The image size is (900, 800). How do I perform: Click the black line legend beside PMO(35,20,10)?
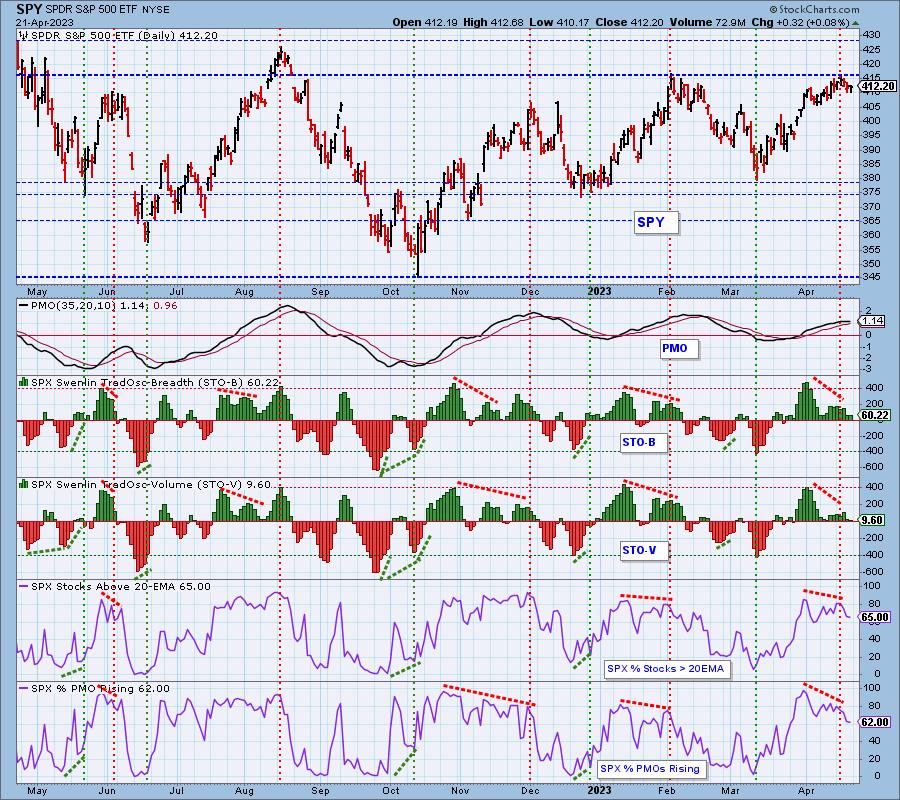point(24,306)
